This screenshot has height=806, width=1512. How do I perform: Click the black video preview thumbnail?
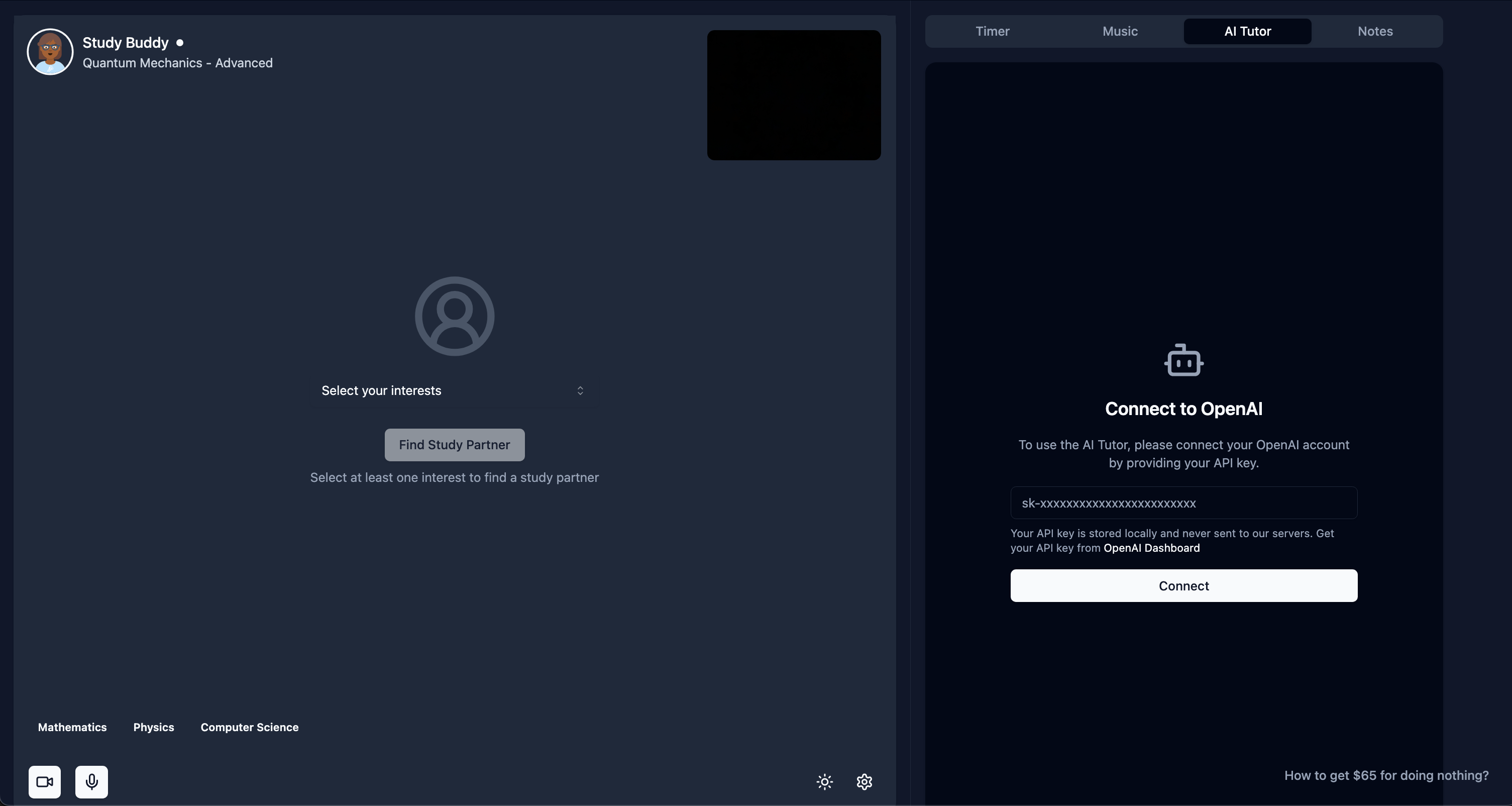(x=794, y=95)
